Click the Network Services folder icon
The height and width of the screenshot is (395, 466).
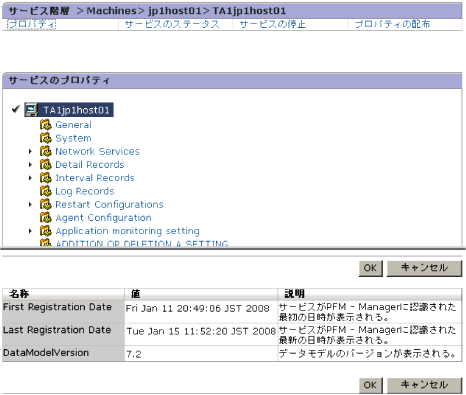click(x=46, y=151)
